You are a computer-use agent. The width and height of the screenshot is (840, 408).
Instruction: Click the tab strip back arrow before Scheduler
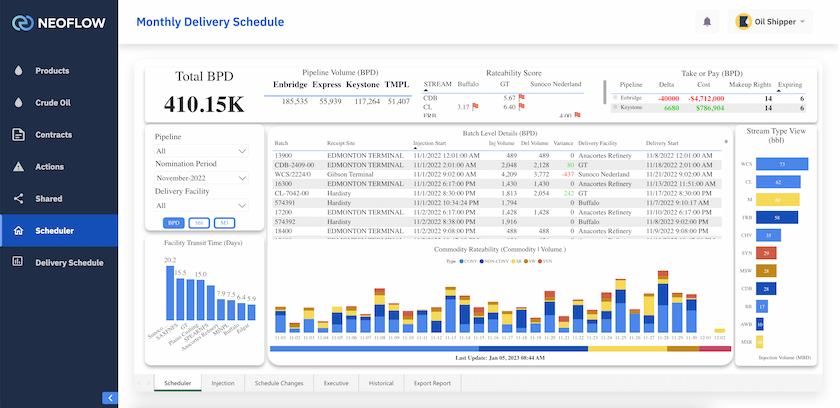click(140, 383)
